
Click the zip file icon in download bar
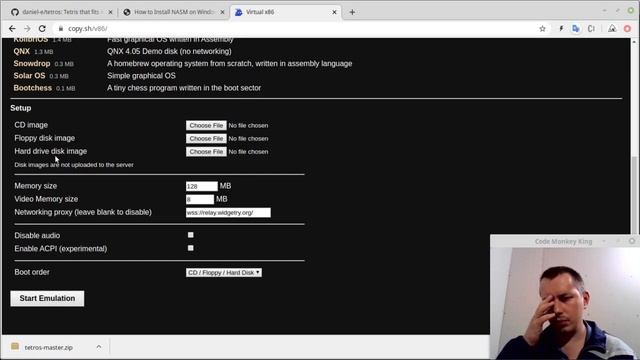point(15,347)
